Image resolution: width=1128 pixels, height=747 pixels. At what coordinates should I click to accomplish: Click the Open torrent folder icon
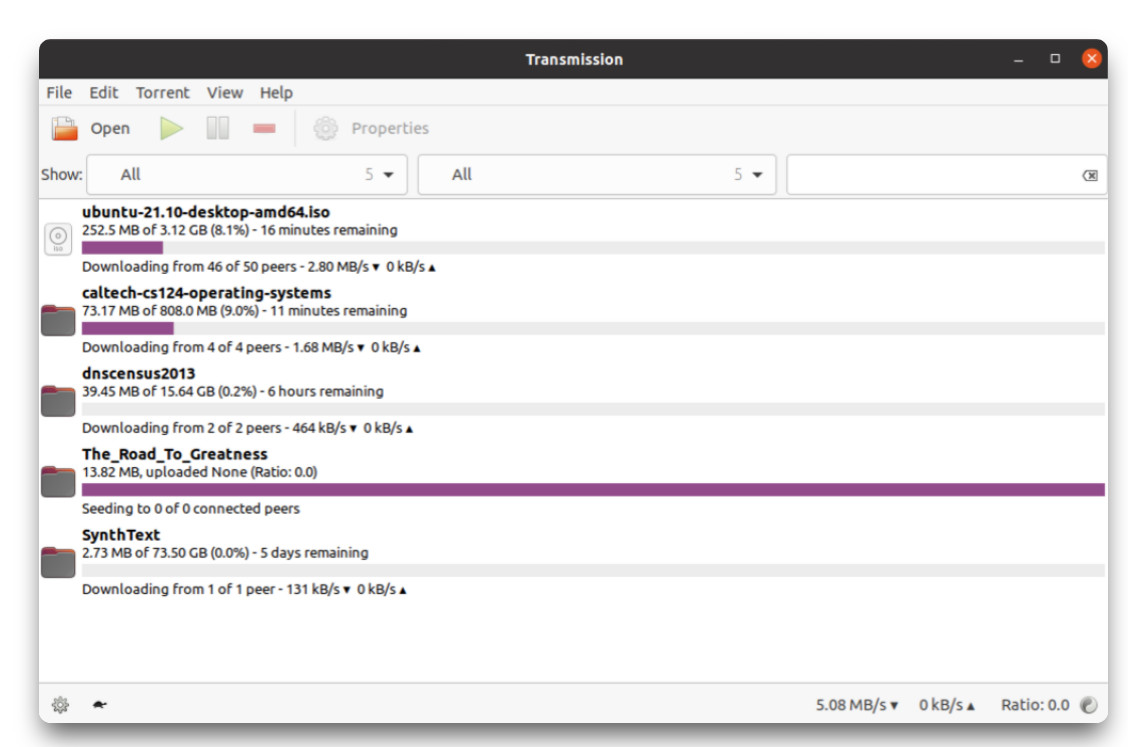coord(65,128)
